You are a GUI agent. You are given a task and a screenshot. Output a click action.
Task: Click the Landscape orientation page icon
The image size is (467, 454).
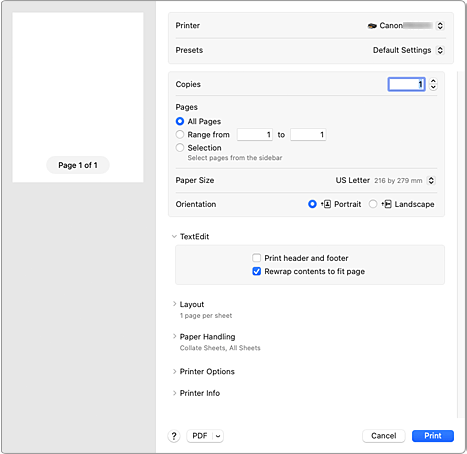click(x=386, y=204)
